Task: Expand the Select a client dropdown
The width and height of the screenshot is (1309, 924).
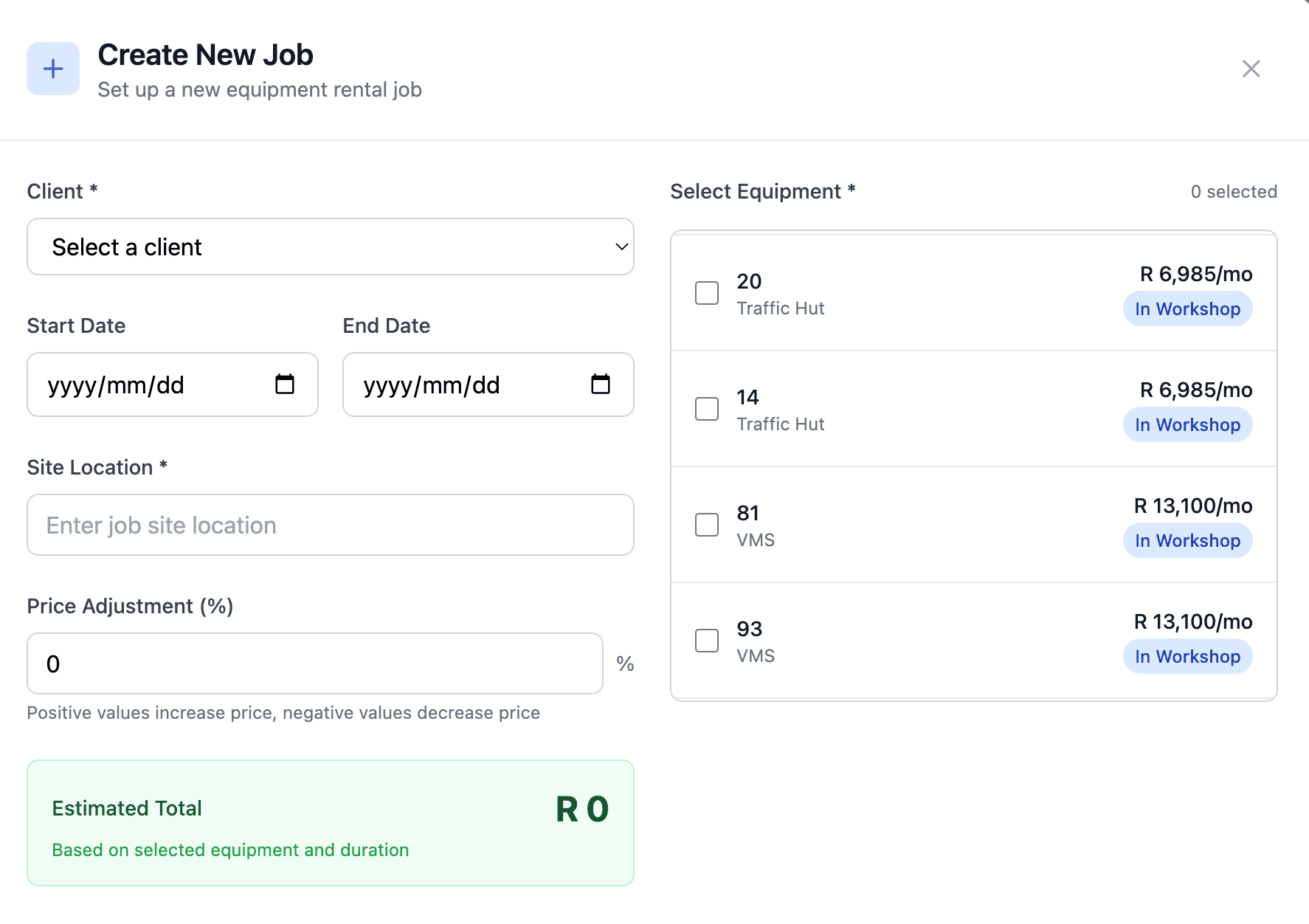Action: (331, 246)
